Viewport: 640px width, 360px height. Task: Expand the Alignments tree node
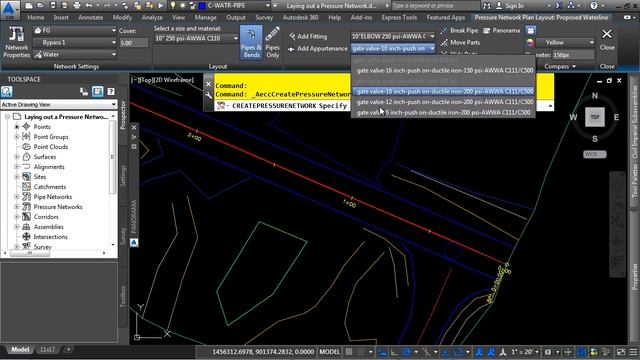pyautogui.click(x=17, y=167)
